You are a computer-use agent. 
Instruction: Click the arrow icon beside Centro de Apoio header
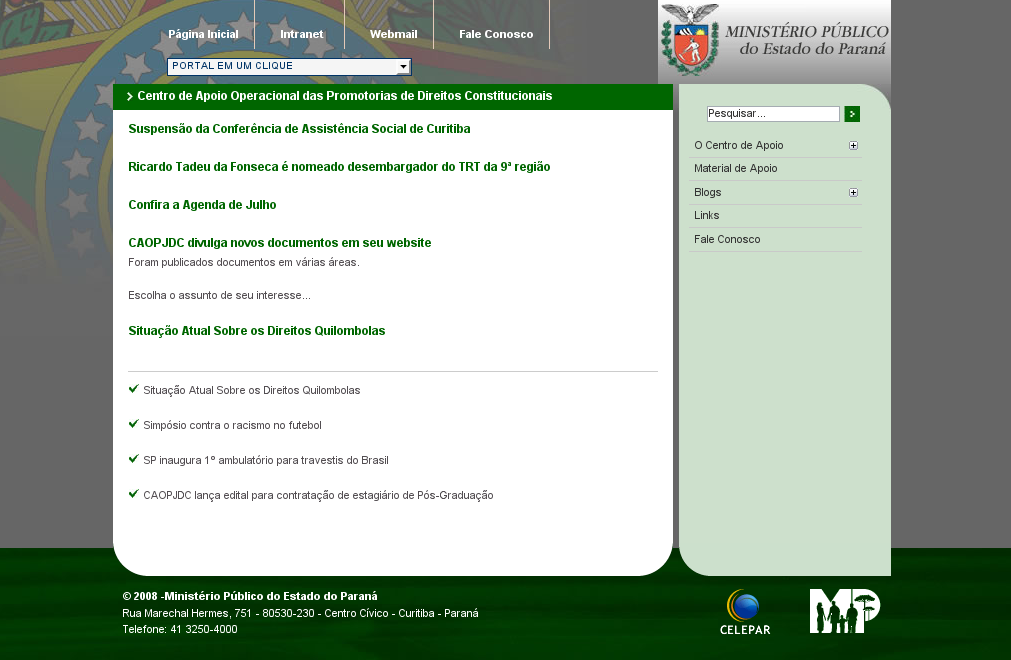(x=130, y=97)
